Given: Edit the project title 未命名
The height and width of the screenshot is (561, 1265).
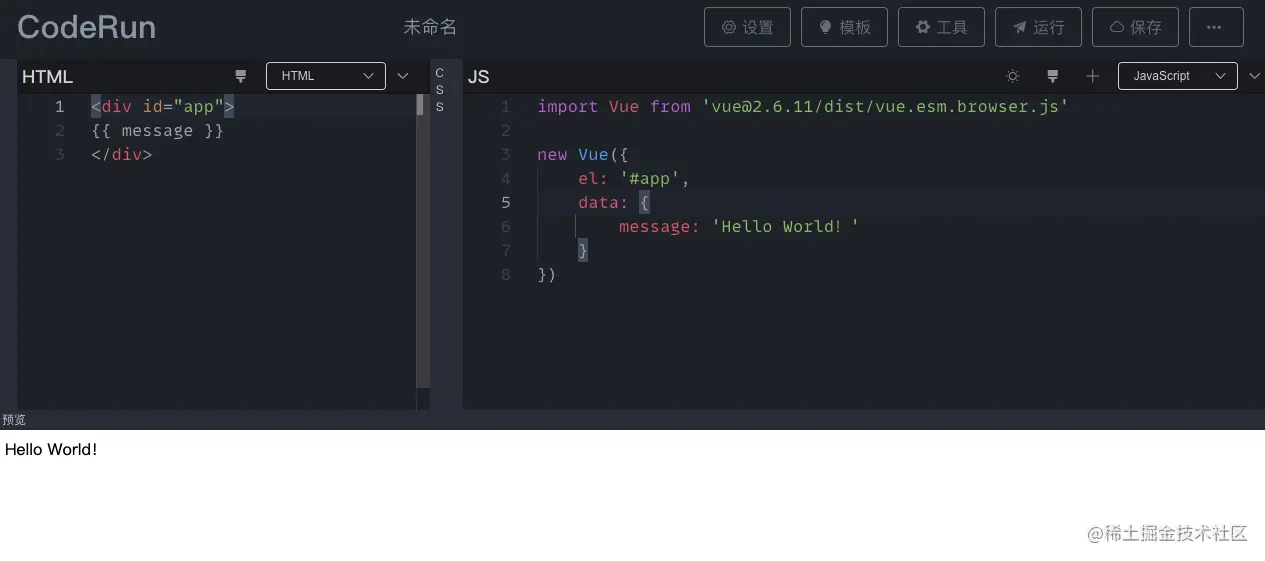Looking at the screenshot, I should 430,27.
